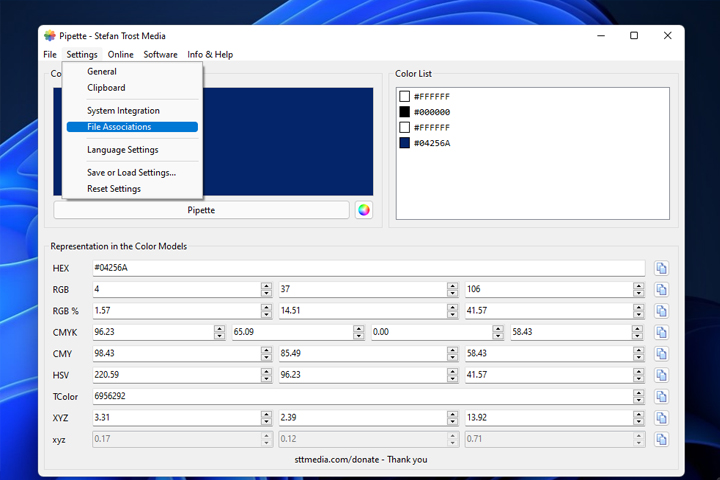Open the File menu
Viewport: 720px width, 480px height.
point(50,54)
